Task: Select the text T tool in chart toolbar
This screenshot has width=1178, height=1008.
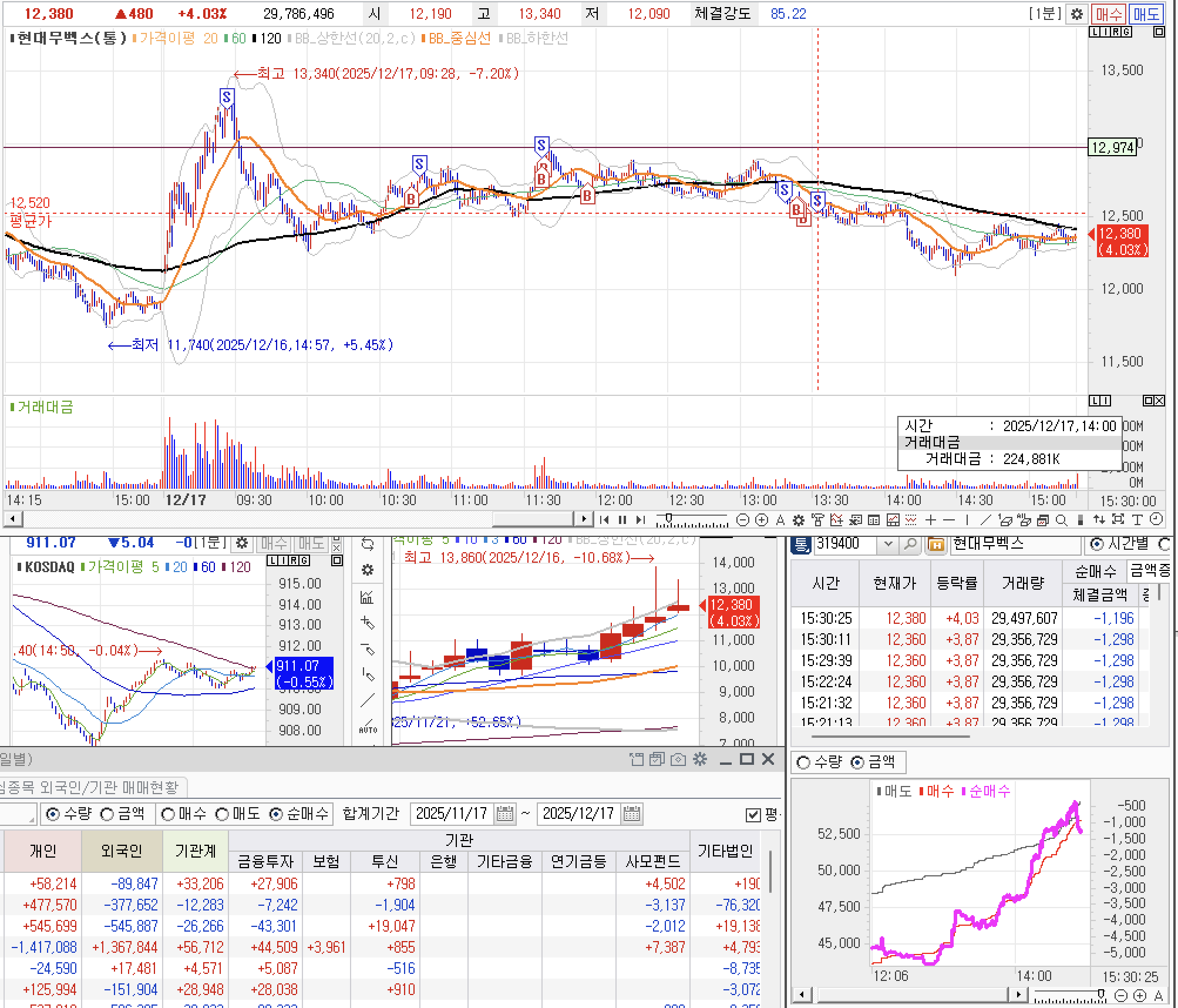Action: 1137,520
